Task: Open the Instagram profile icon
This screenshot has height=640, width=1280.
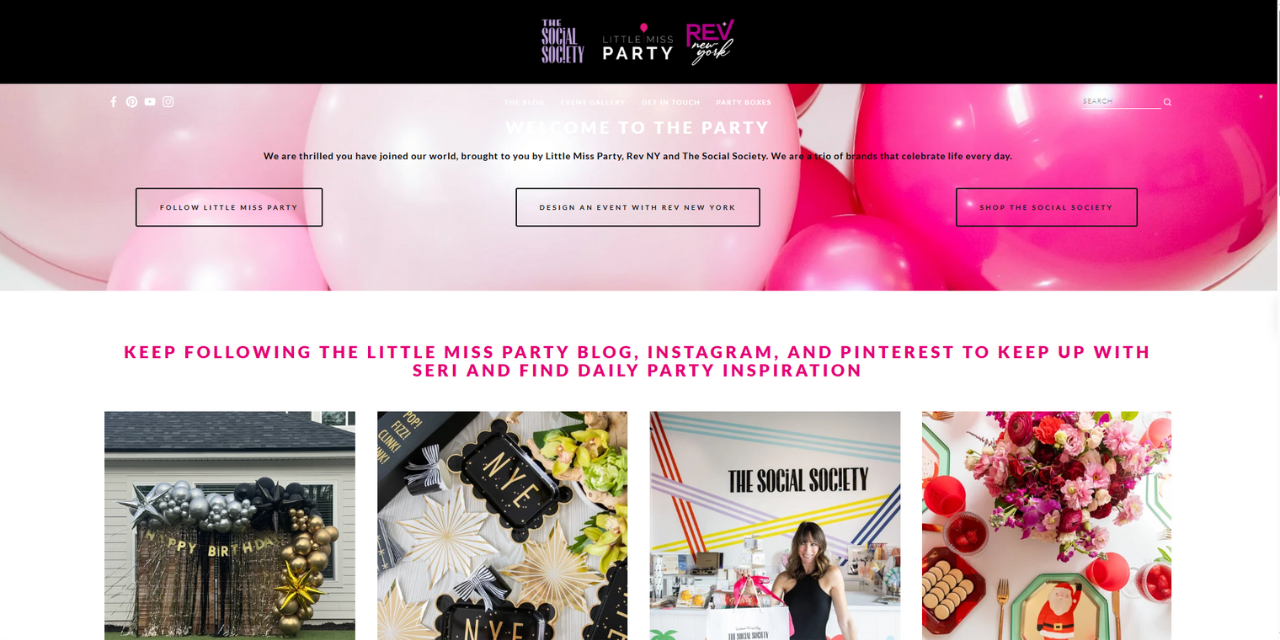Action: (168, 102)
